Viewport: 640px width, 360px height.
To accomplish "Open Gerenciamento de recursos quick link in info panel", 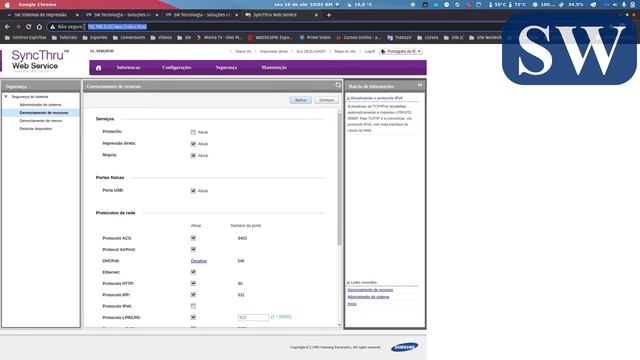I will click(370, 290).
